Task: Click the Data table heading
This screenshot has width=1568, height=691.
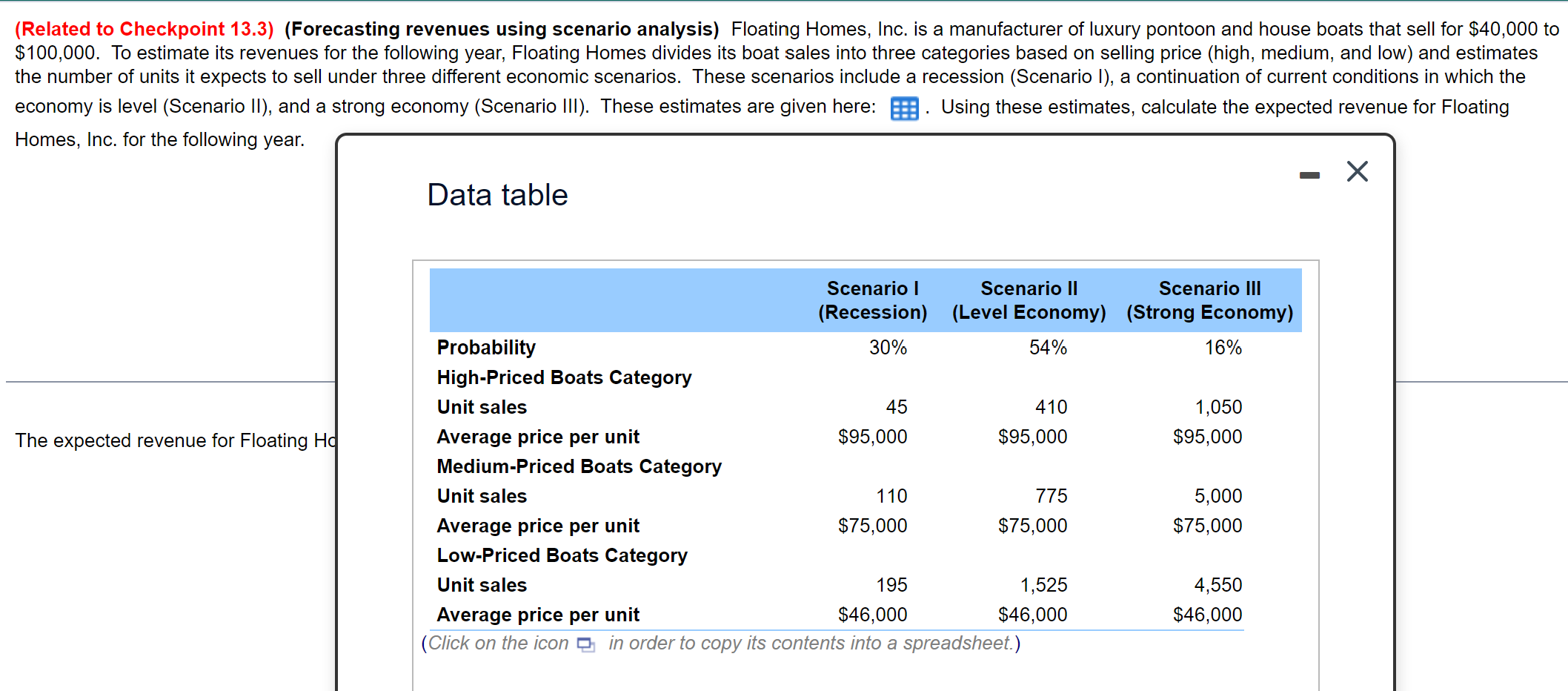Action: 497,195
